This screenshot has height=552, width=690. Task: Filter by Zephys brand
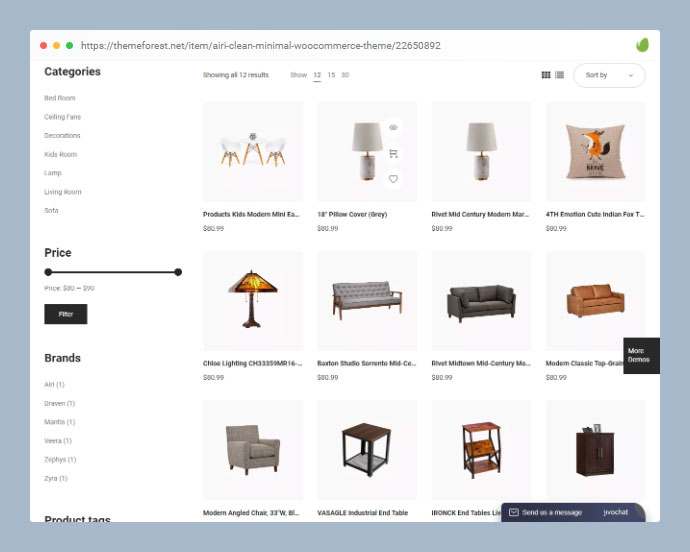click(60, 460)
